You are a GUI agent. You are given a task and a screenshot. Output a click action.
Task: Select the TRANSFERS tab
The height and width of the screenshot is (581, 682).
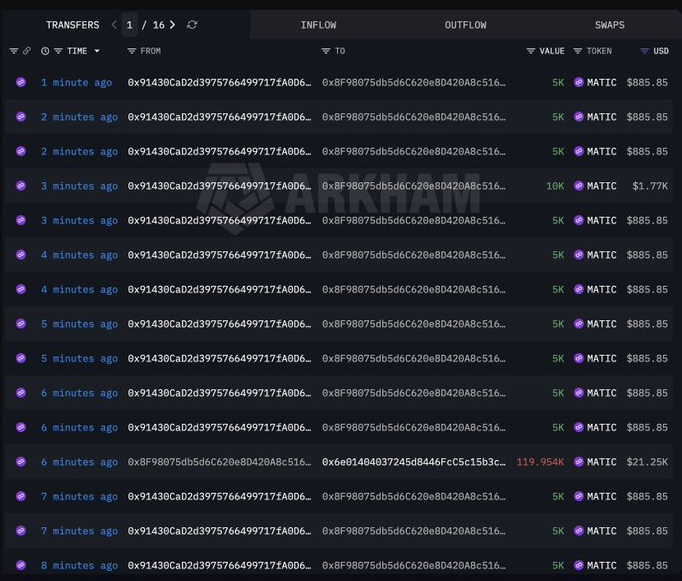[73, 25]
